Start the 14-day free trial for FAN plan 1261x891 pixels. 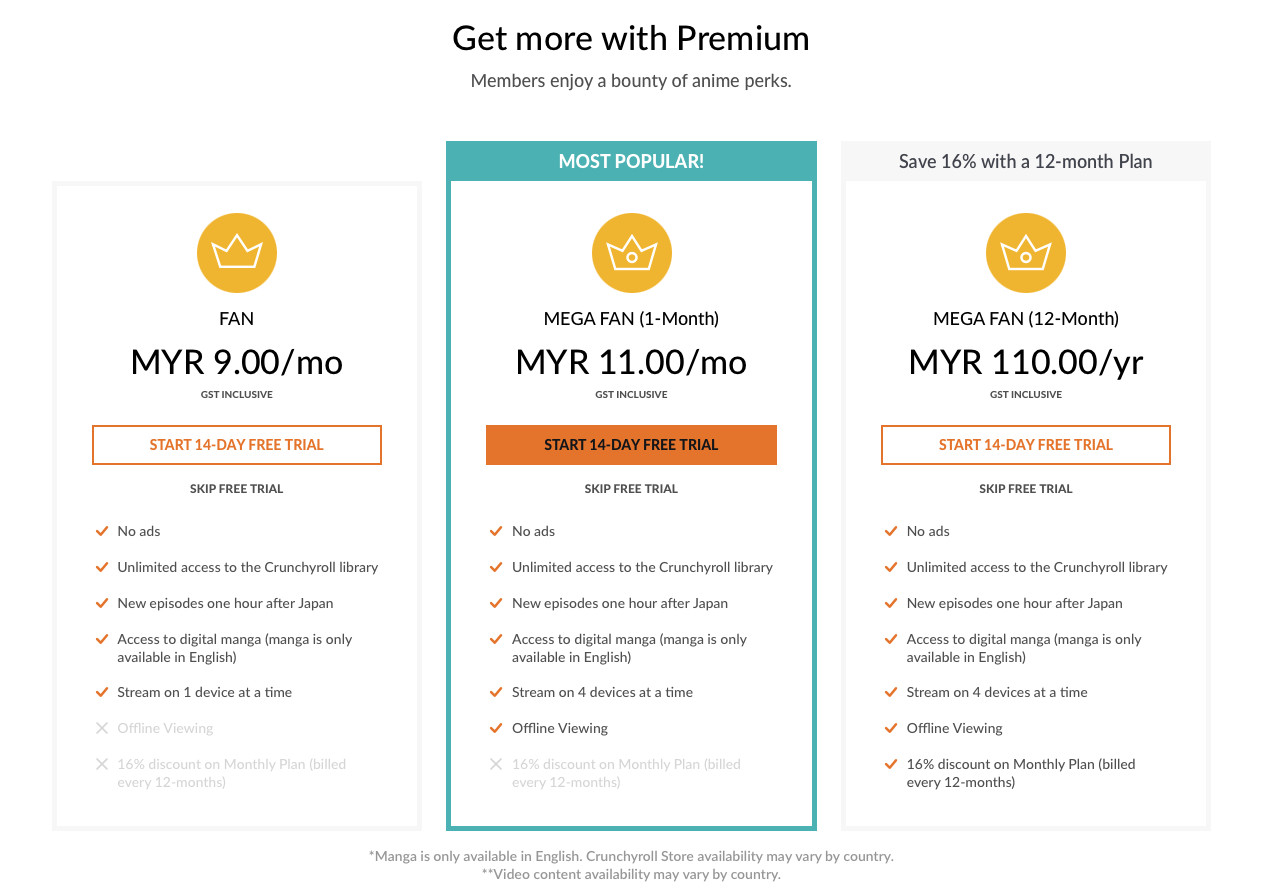click(236, 444)
